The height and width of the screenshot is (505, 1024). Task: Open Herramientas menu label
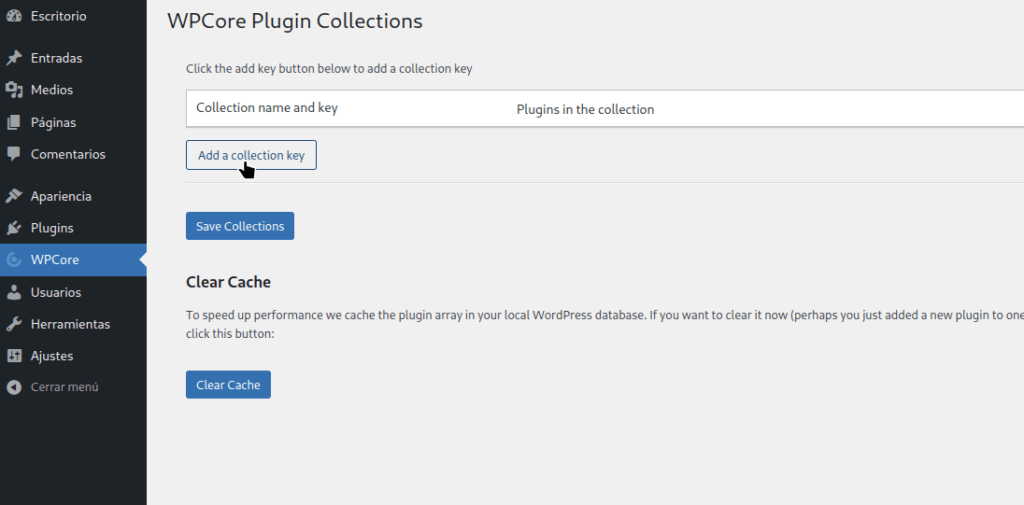pos(70,324)
